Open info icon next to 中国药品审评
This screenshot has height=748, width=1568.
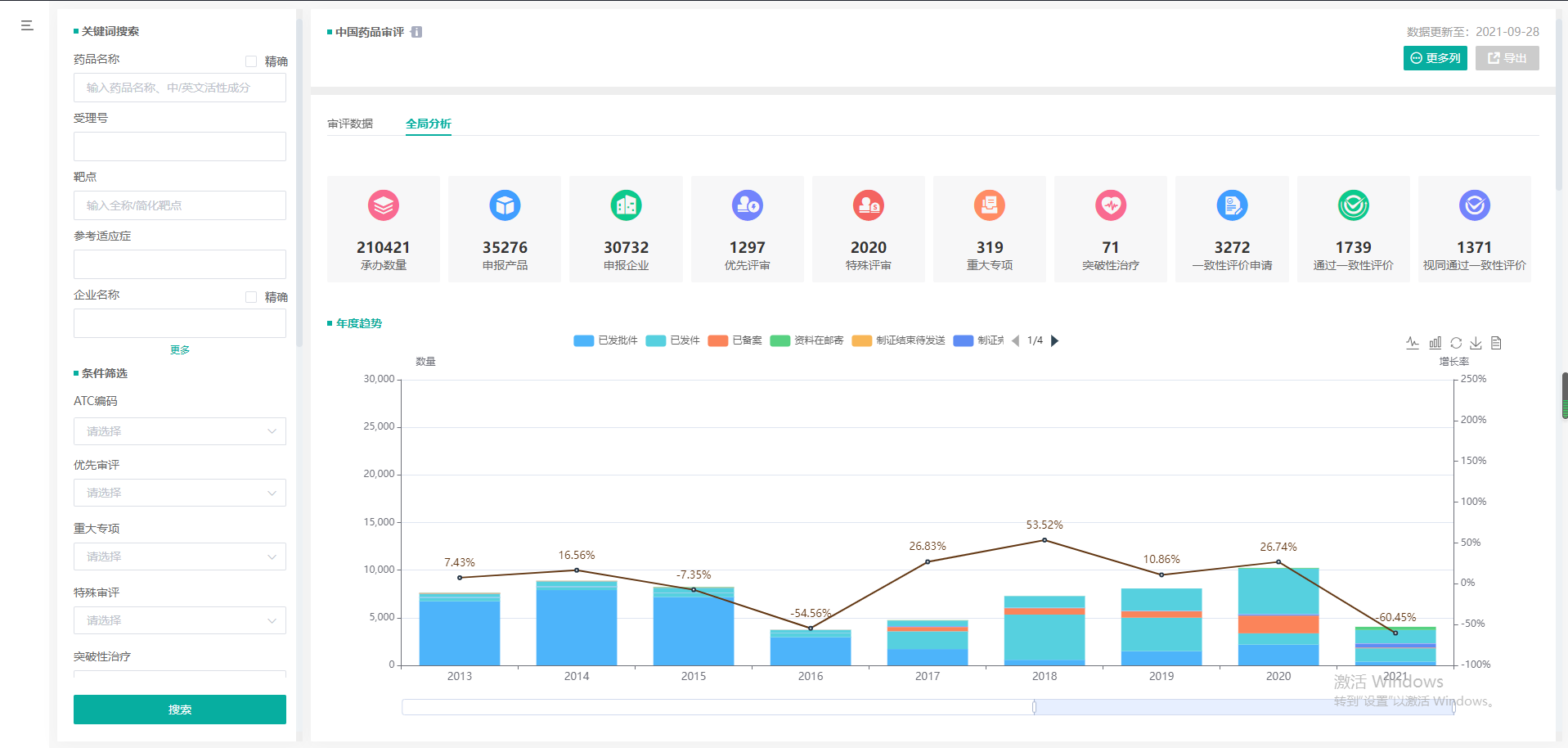pyautogui.click(x=416, y=32)
